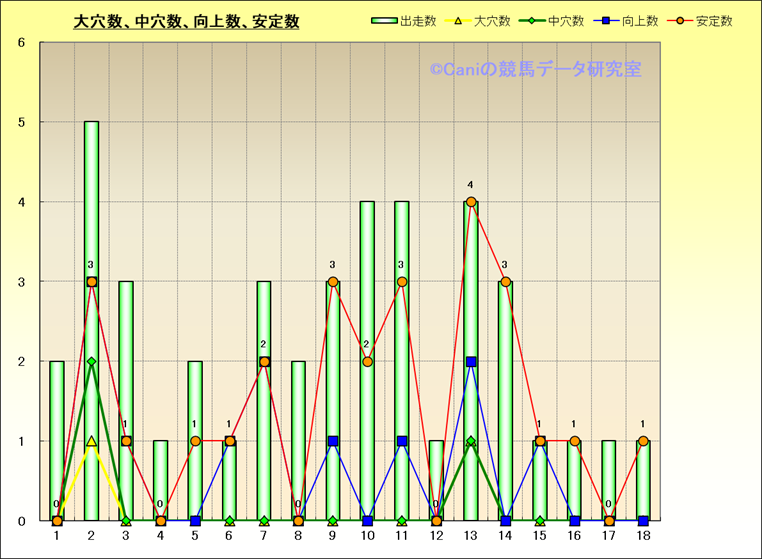Click the 出走数 green bar legend icon

[x=384, y=21]
